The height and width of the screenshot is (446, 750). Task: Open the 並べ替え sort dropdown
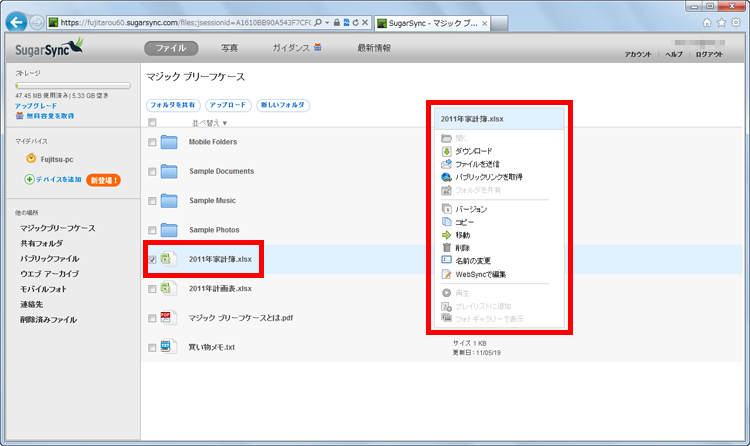coord(210,123)
